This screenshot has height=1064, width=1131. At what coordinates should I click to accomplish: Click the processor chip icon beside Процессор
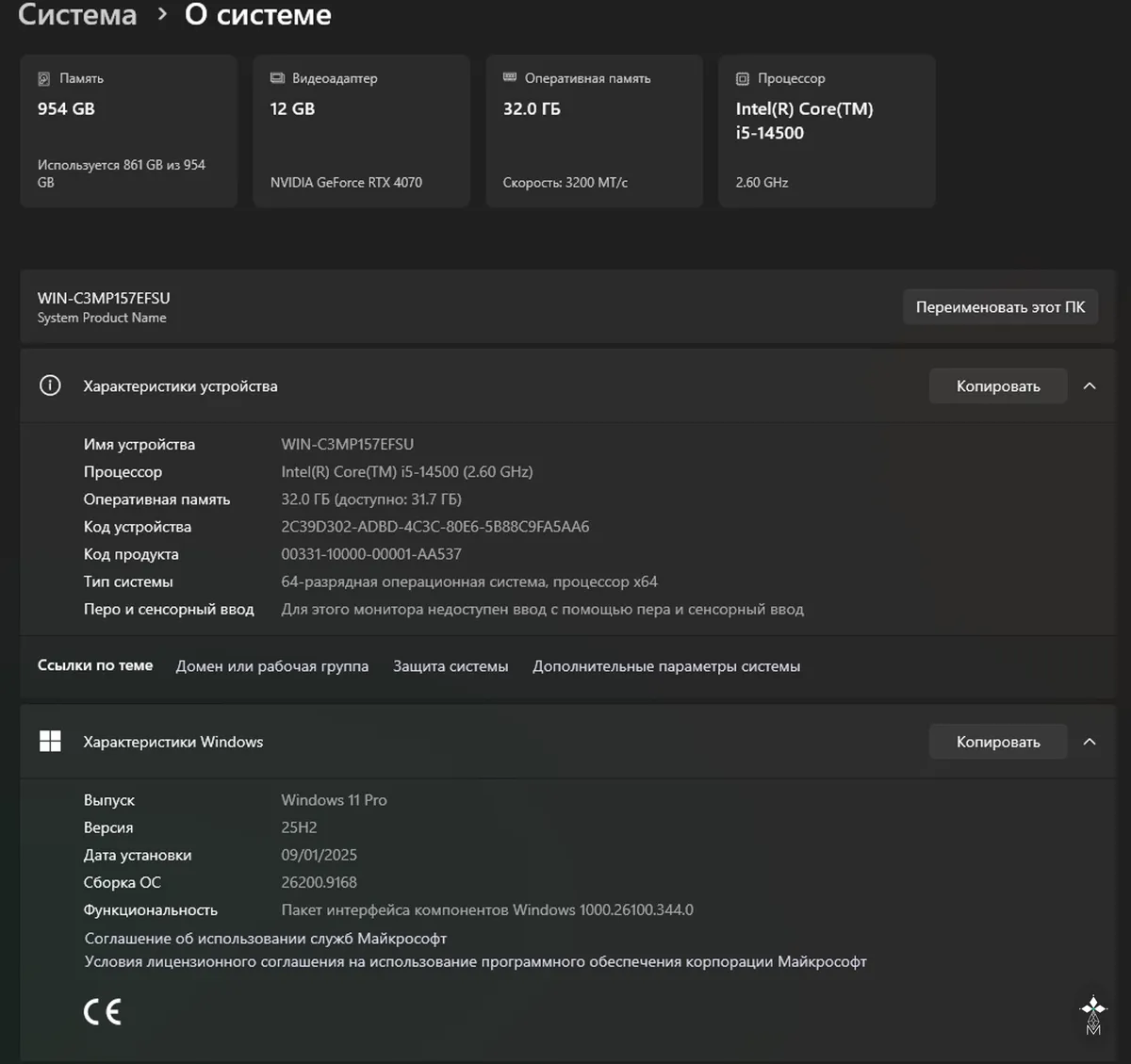tap(743, 79)
